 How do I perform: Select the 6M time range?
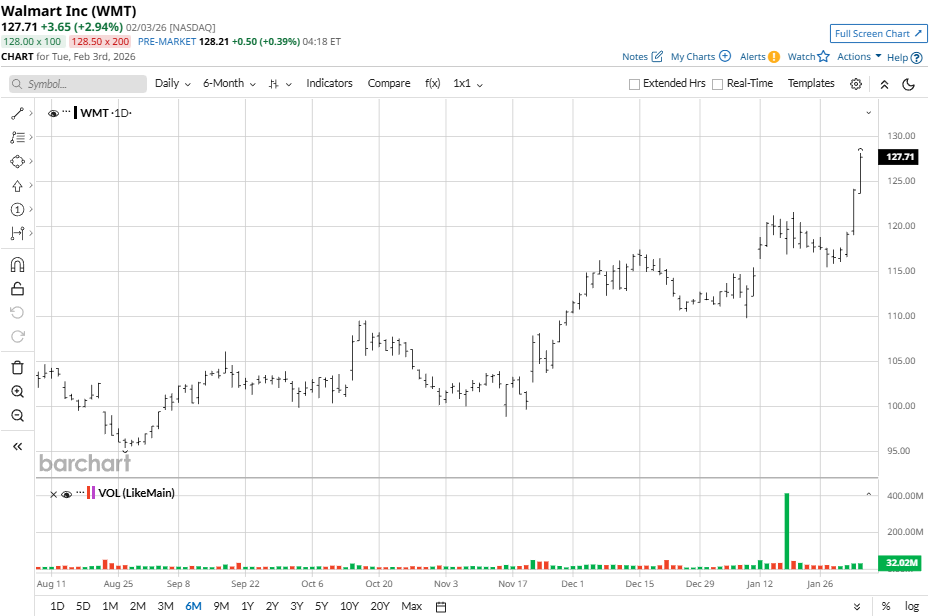(193, 606)
